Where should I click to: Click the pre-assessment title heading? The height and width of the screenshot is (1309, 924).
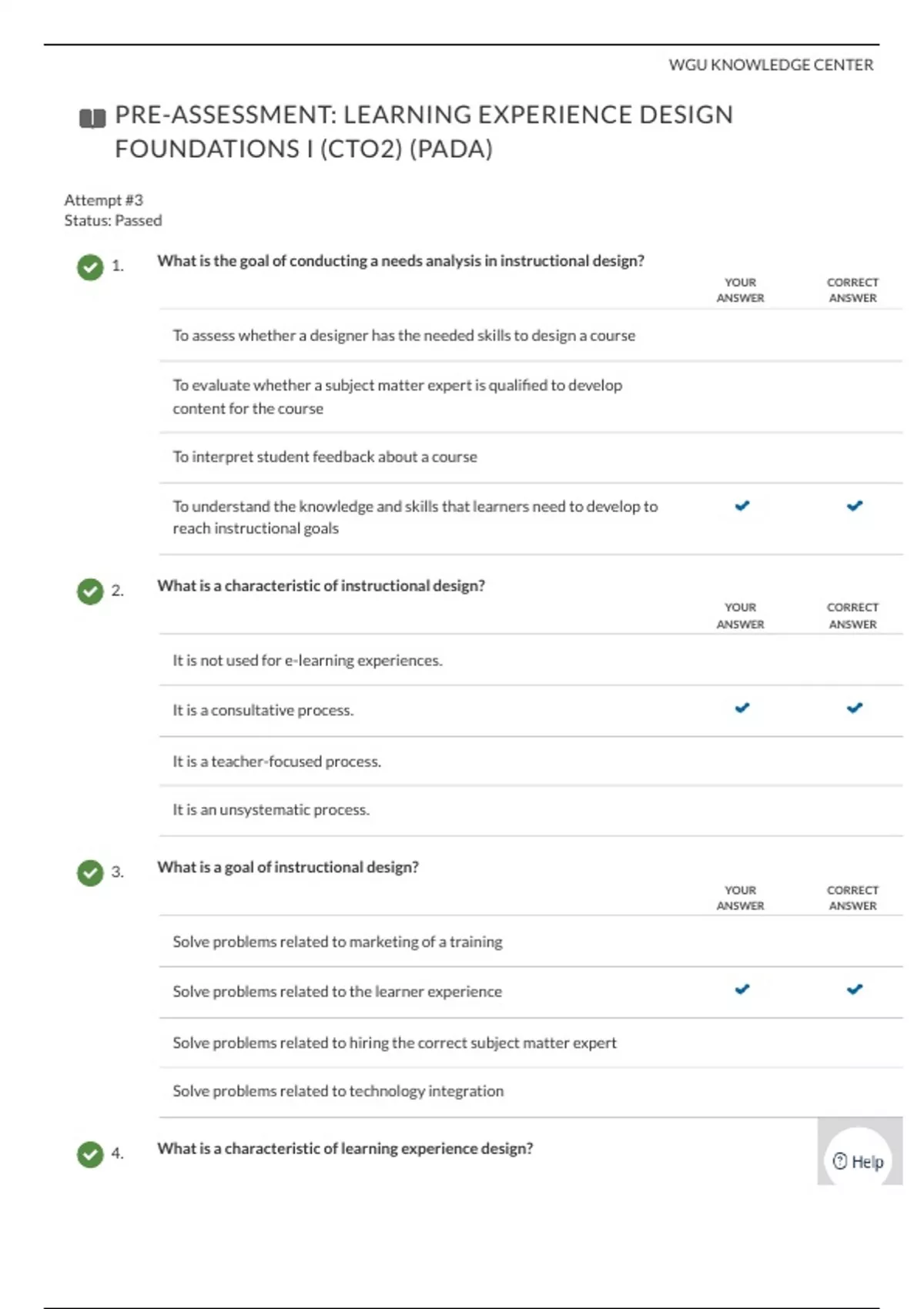point(423,131)
